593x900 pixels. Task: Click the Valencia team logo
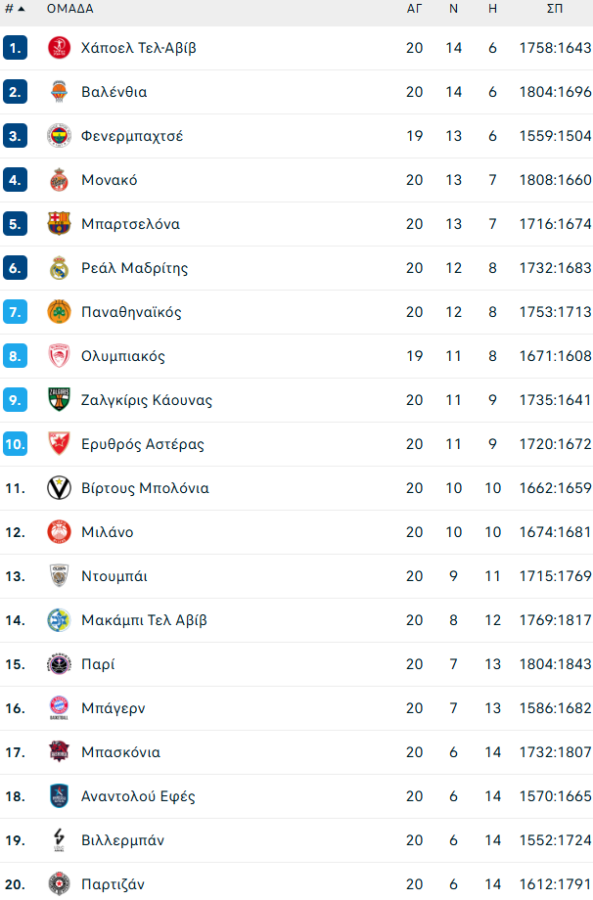point(57,91)
